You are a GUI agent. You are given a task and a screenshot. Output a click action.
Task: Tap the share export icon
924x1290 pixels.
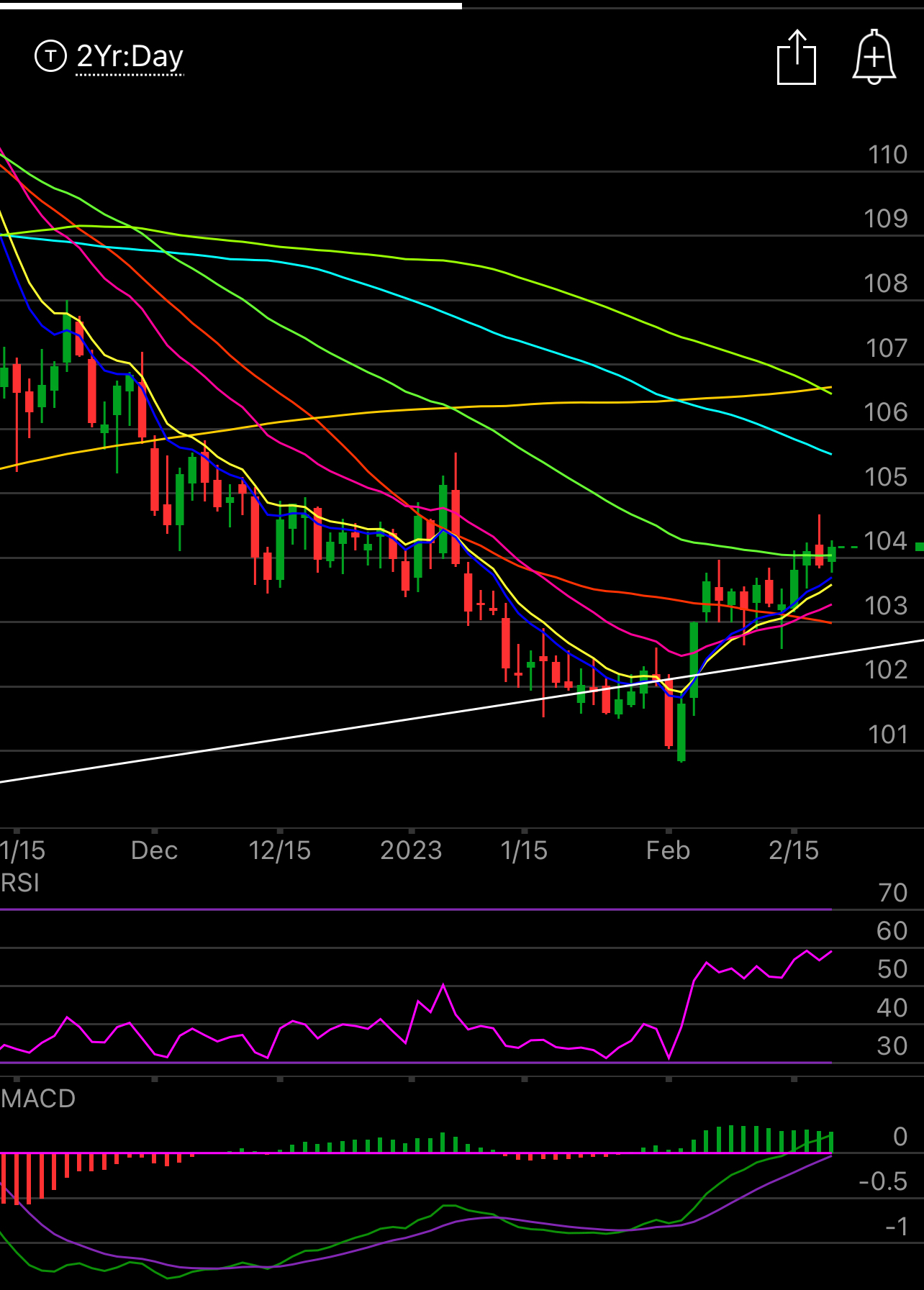(x=797, y=58)
